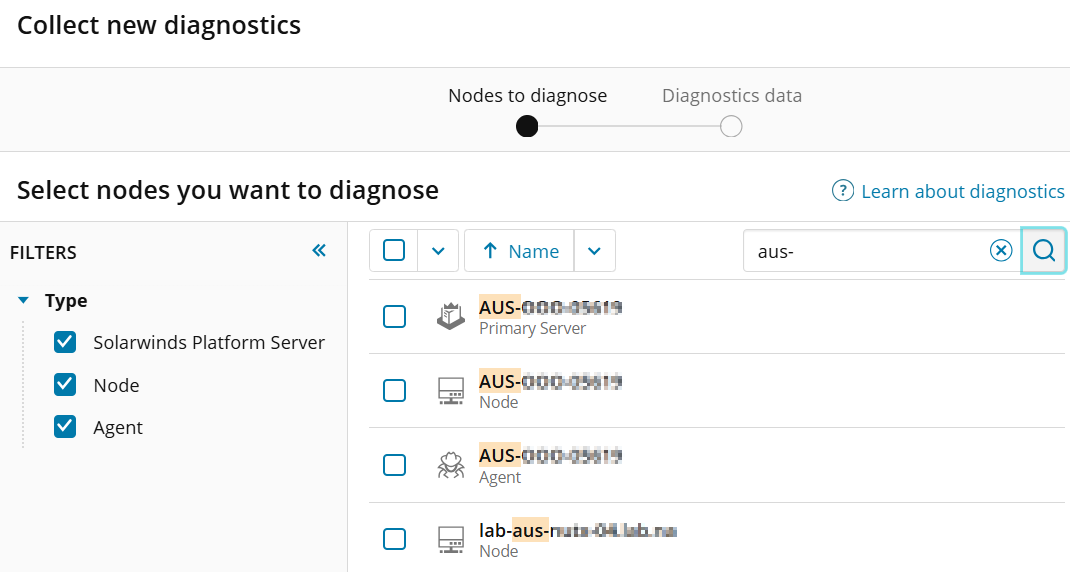Click the Solarwinds Platform Server label
The width and height of the screenshot is (1070, 572).
(209, 342)
